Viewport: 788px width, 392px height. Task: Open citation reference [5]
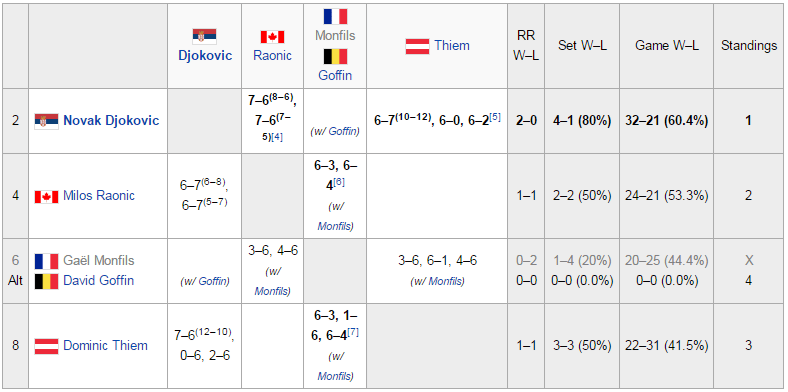[x=495, y=118]
